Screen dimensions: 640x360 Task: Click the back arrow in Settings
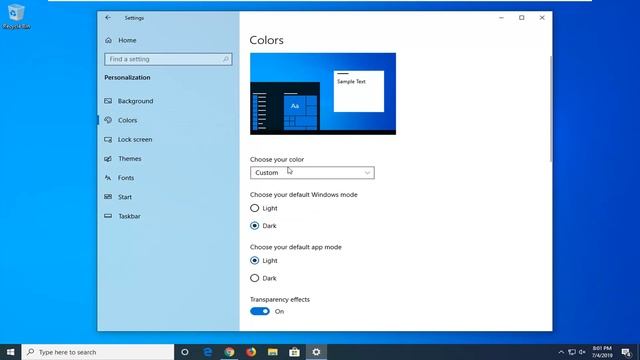tap(108, 18)
